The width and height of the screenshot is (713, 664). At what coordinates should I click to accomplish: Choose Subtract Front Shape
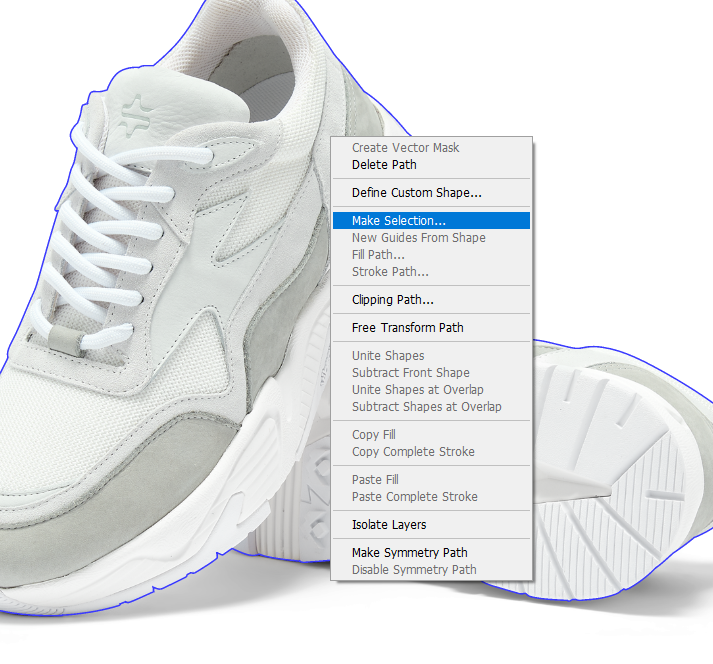pos(410,373)
